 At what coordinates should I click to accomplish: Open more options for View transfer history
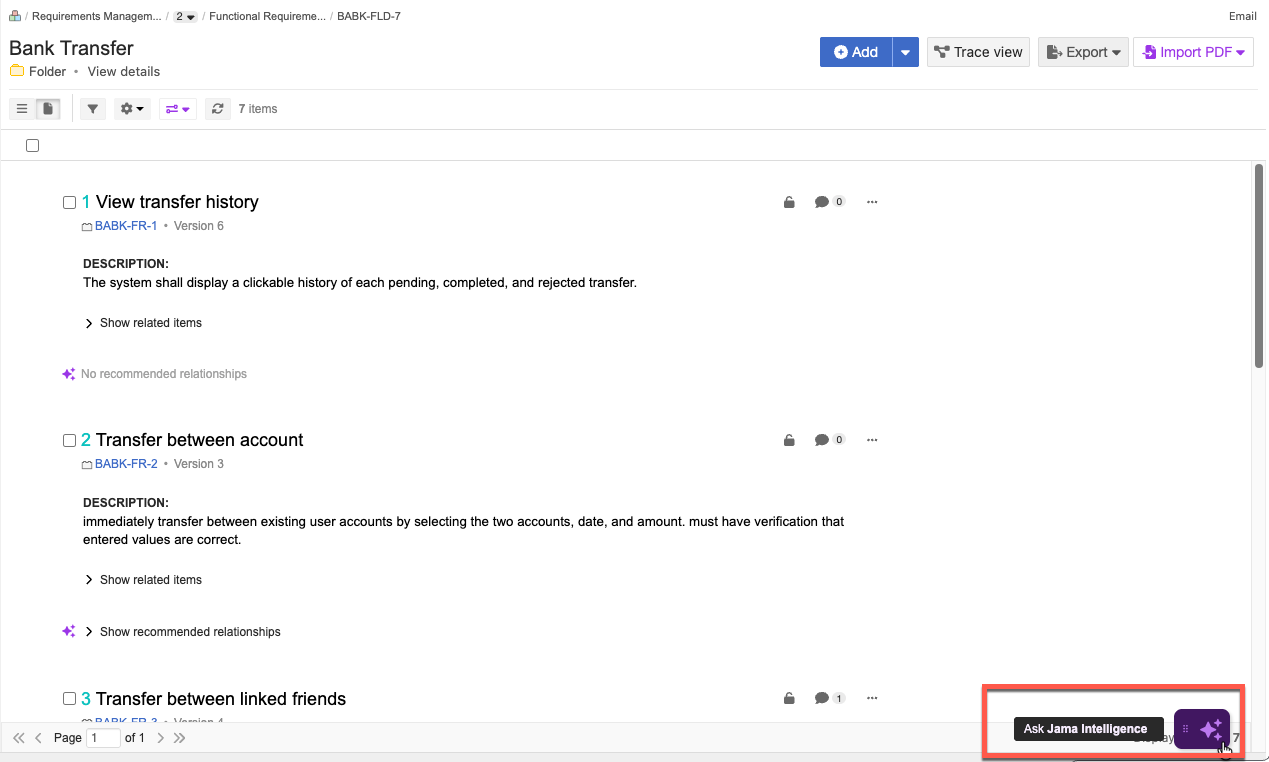pos(872,202)
